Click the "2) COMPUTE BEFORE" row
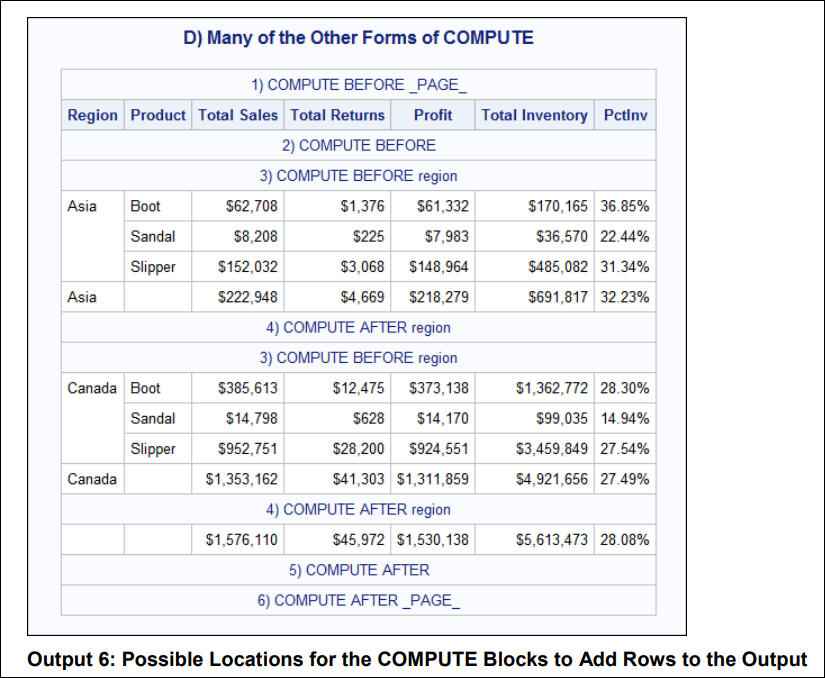 click(358, 145)
